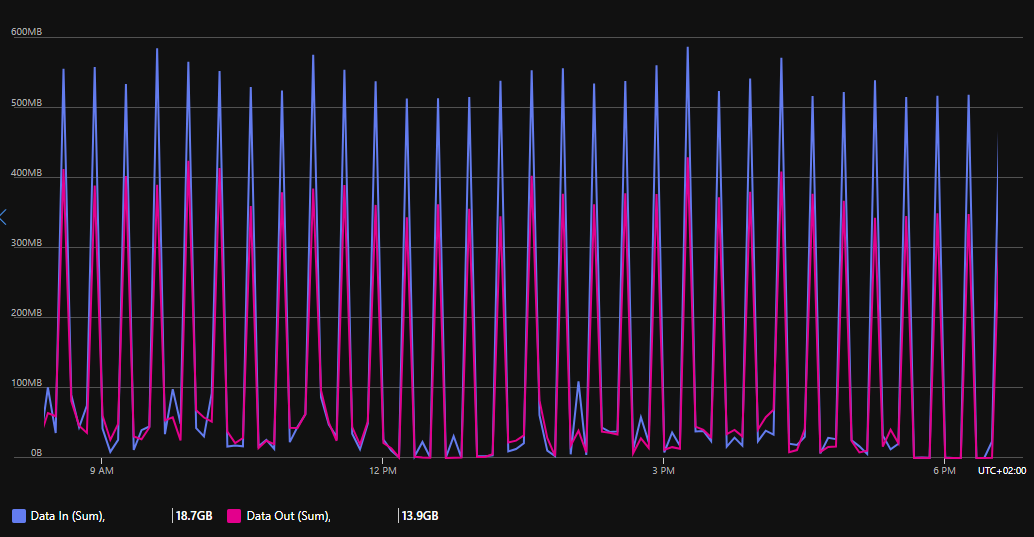Click the 0B y-axis label
This screenshot has height=537, width=1034.
pos(36,453)
